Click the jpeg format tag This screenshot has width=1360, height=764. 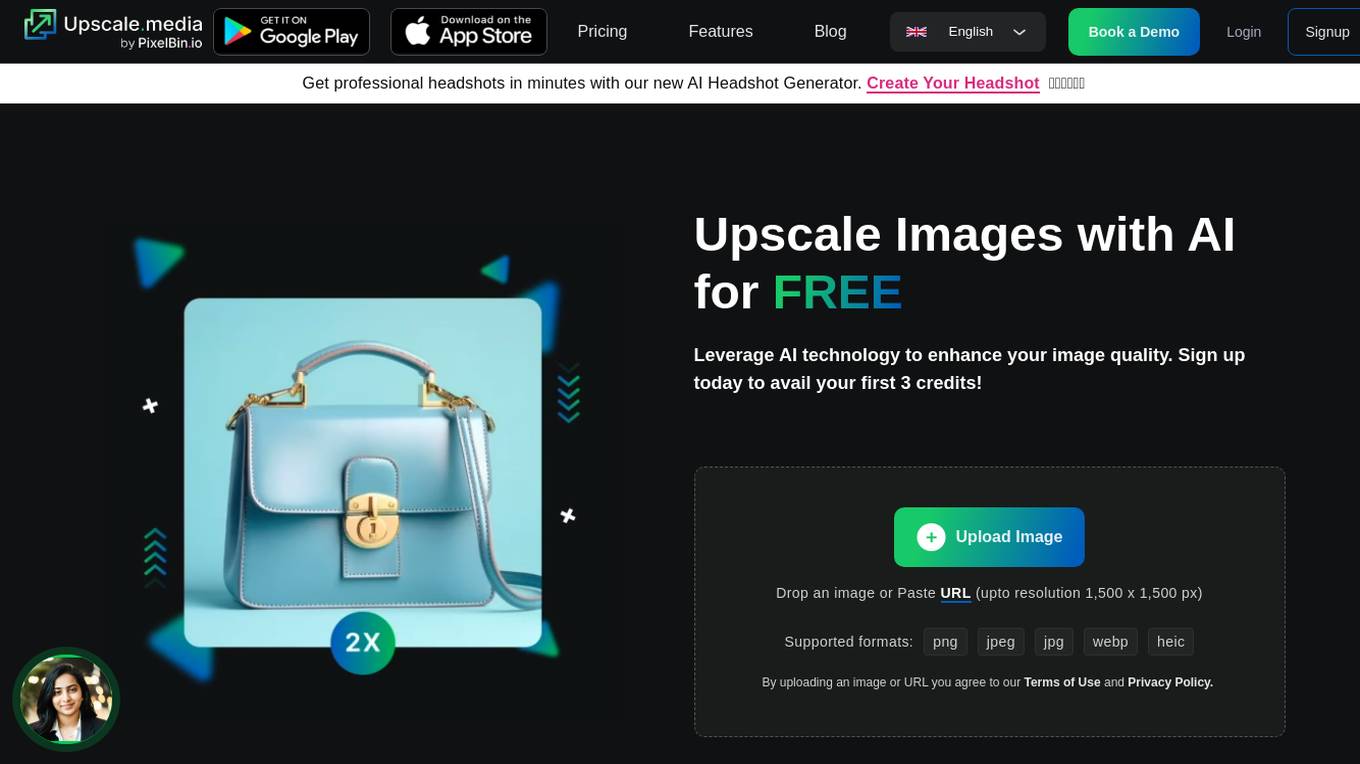pyautogui.click(x=1001, y=642)
